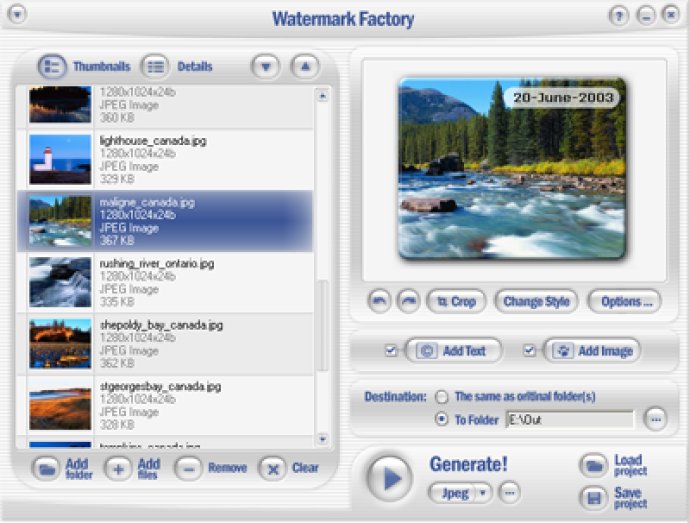
Task: Click the Details label
Action: [x=195, y=66]
